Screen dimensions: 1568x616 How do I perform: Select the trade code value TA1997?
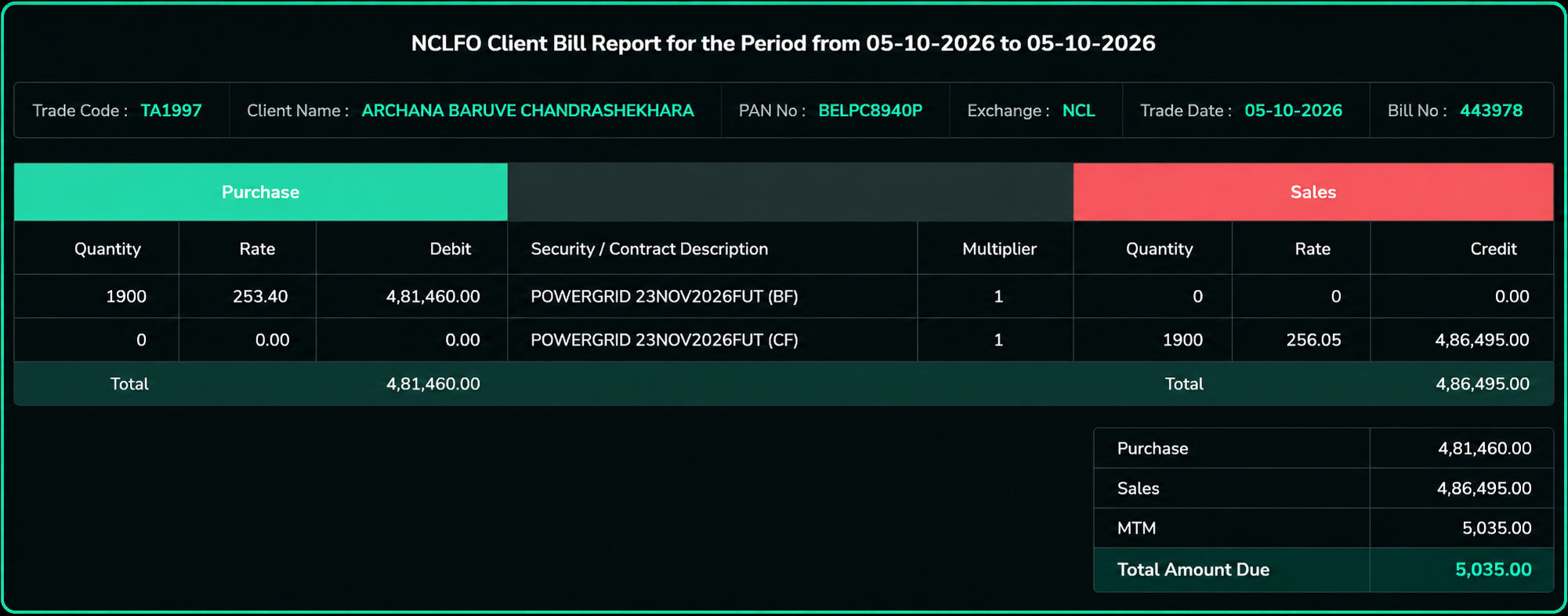tap(171, 111)
